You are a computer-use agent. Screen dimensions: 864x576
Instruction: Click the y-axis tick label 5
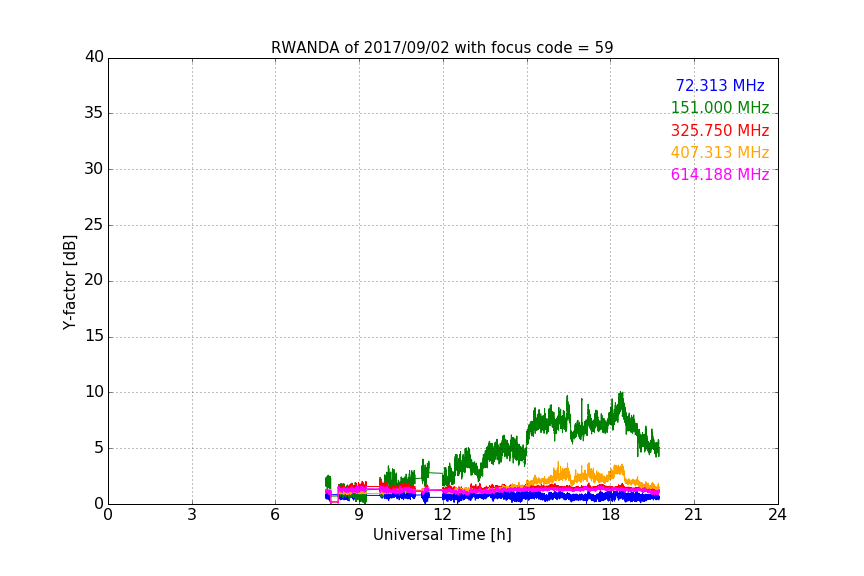point(99,448)
